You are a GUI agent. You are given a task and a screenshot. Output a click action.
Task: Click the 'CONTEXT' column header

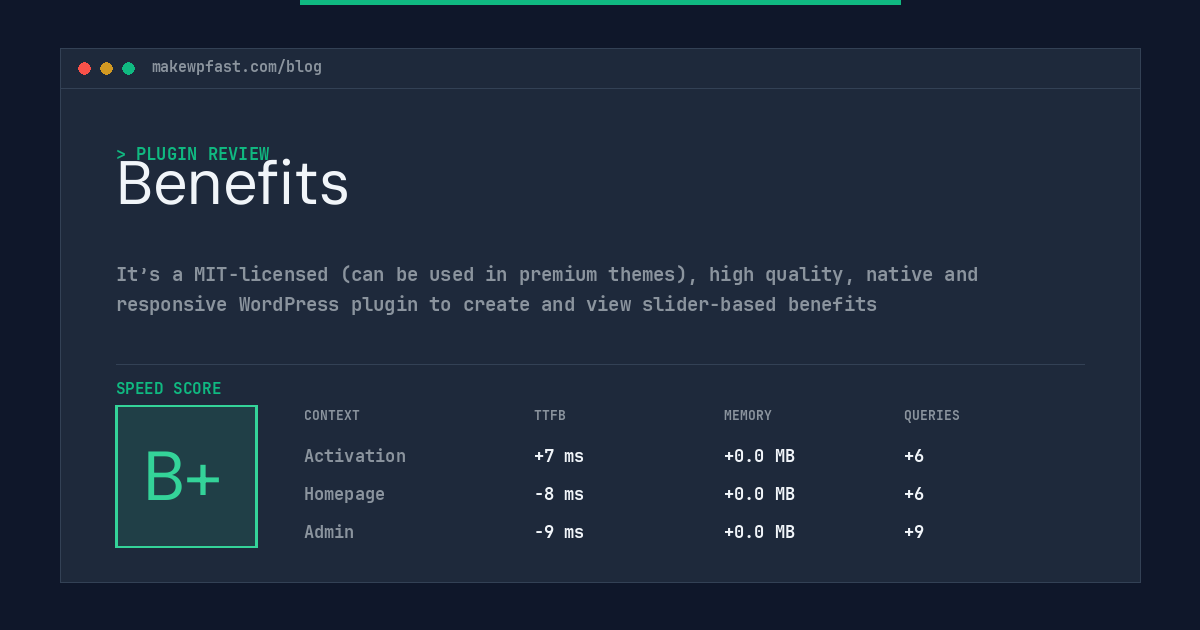(332, 415)
